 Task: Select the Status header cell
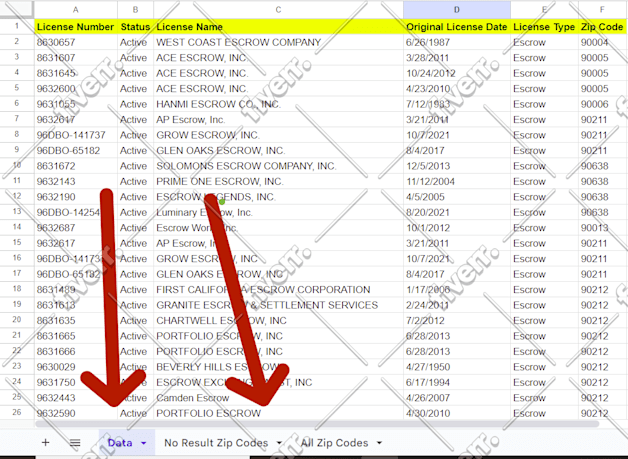coord(135,27)
